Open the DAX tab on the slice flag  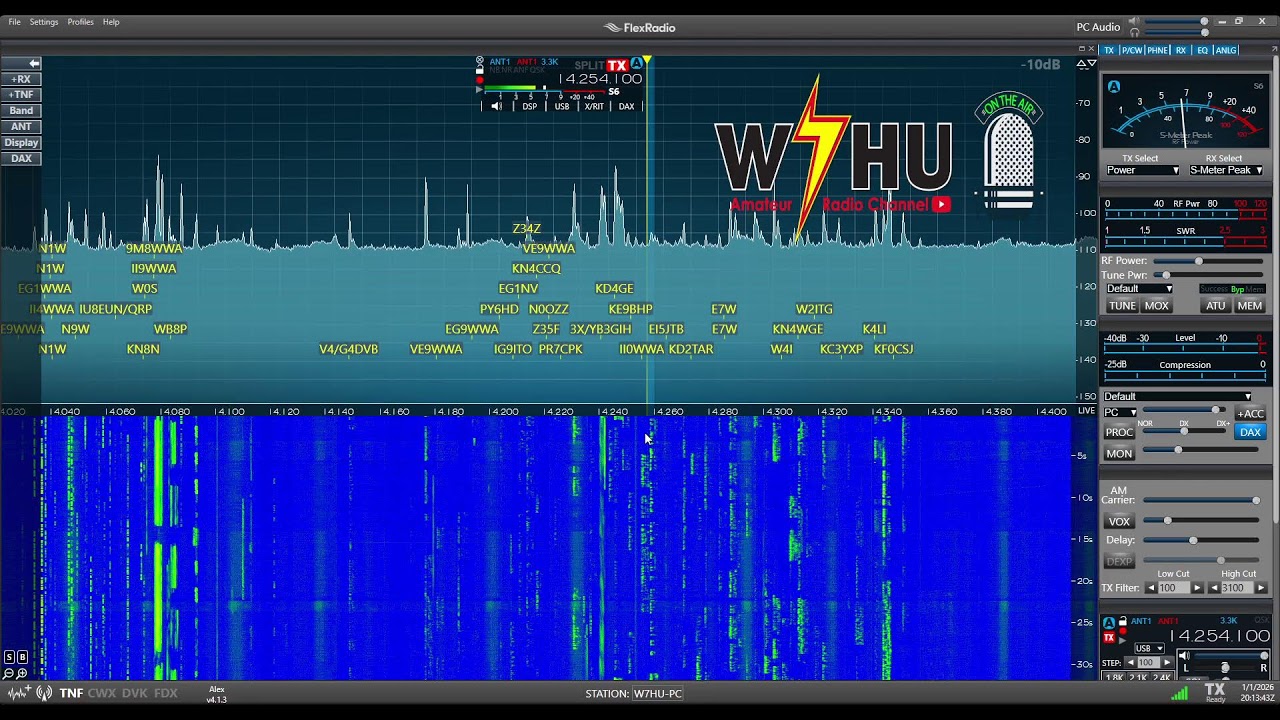click(626, 106)
